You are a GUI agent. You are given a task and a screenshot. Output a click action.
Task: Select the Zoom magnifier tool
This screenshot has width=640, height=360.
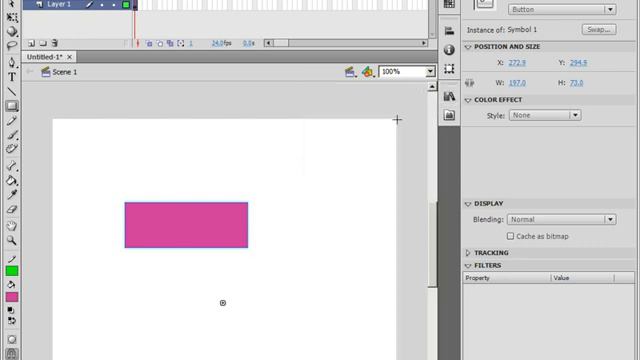click(12, 240)
